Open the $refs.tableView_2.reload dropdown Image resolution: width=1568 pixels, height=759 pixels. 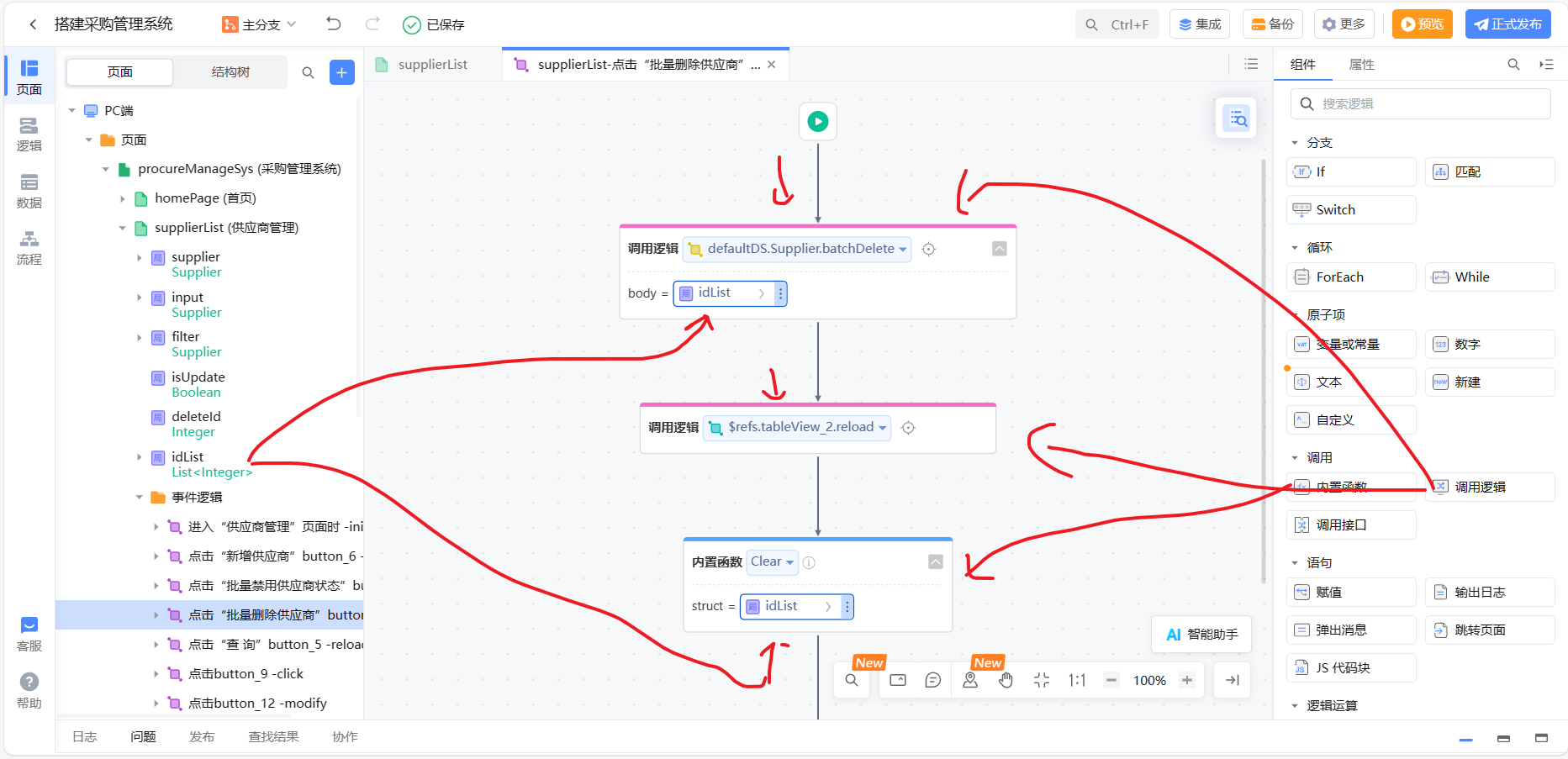797,427
